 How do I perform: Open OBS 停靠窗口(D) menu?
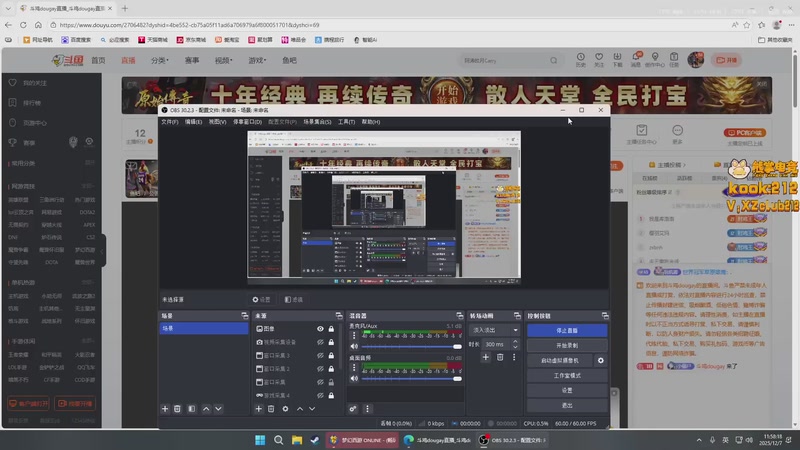tap(247, 122)
